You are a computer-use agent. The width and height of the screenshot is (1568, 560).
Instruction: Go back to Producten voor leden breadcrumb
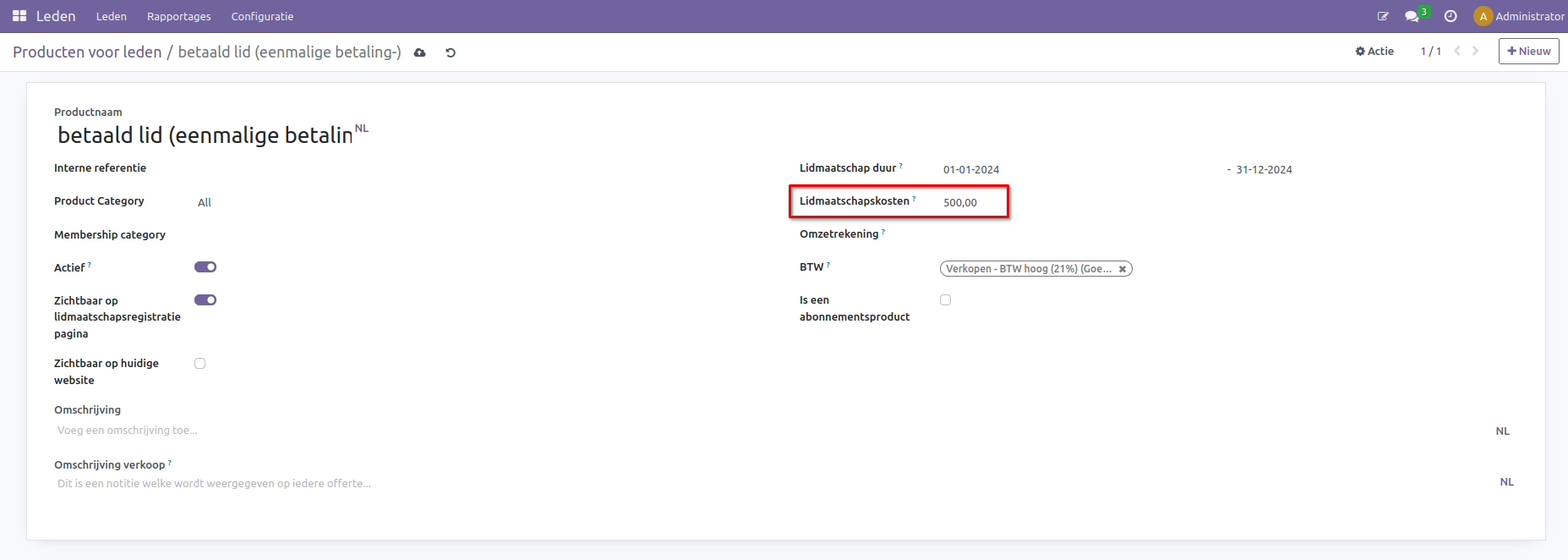click(87, 52)
